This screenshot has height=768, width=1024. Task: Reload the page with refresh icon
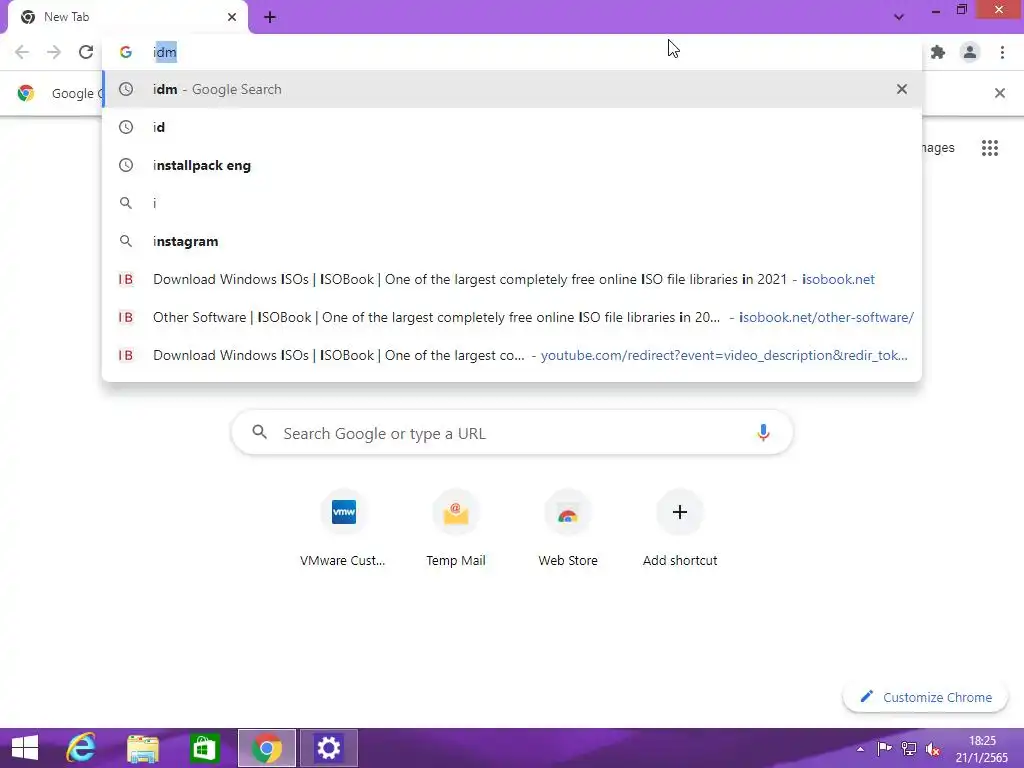click(x=86, y=52)
